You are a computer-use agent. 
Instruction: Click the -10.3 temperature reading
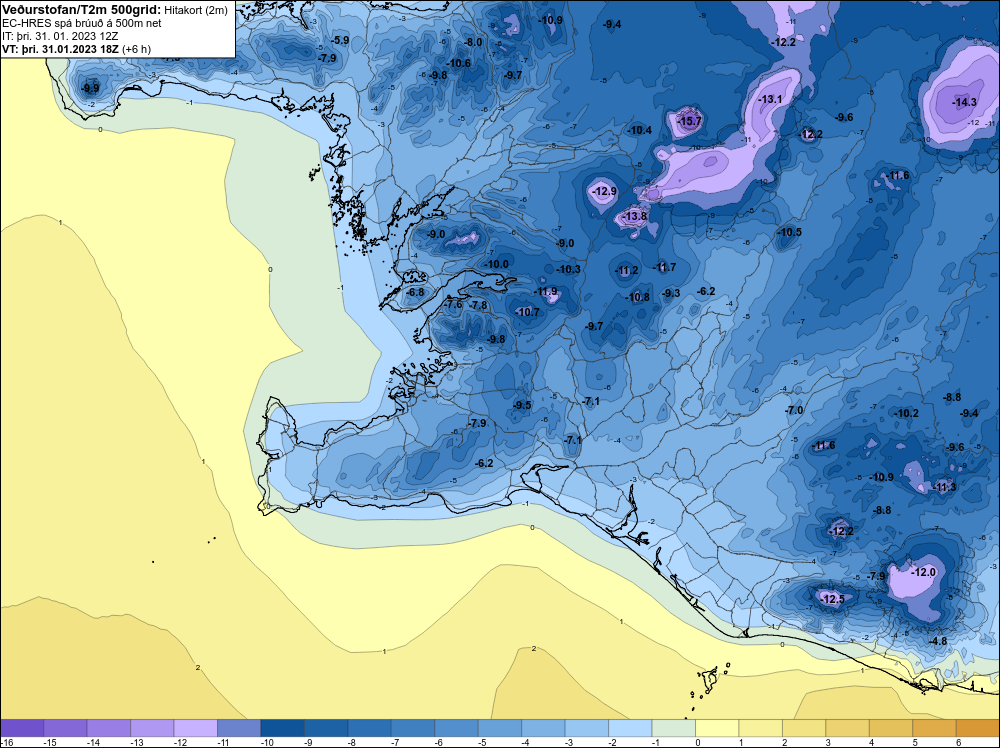pos(568,270)
